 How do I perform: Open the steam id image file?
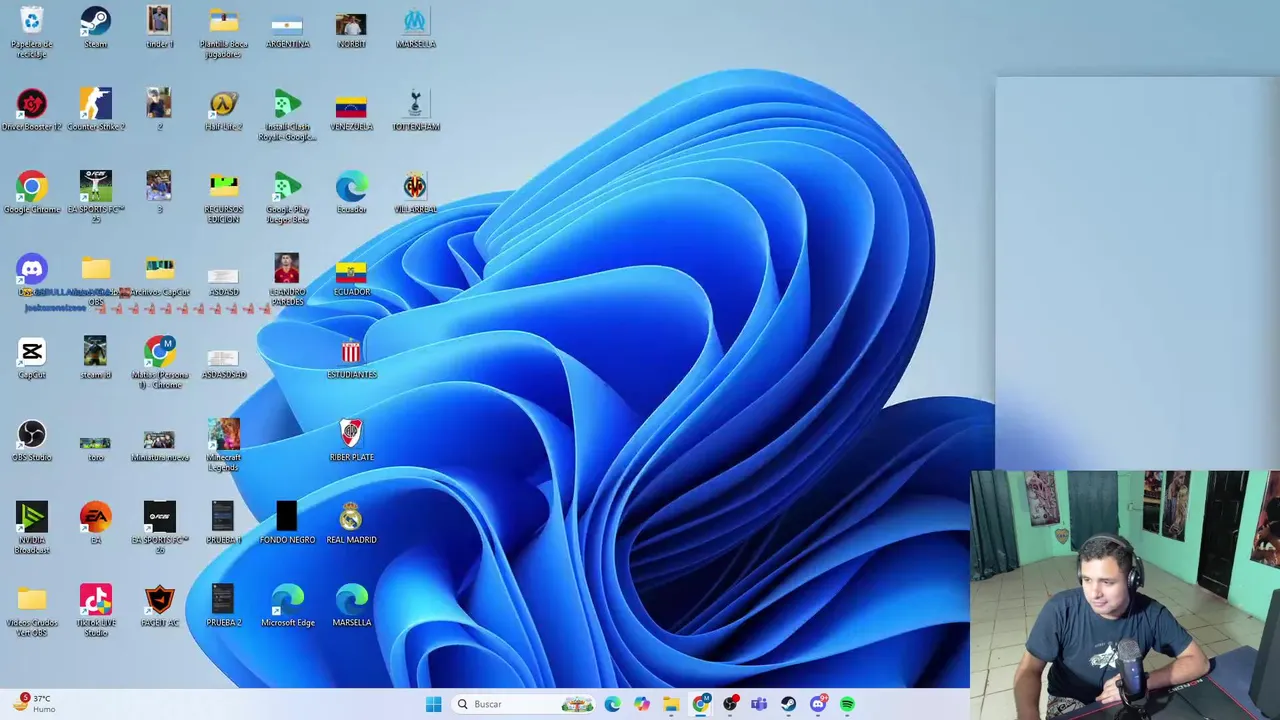pyautogui.click(x=96, y=358)
